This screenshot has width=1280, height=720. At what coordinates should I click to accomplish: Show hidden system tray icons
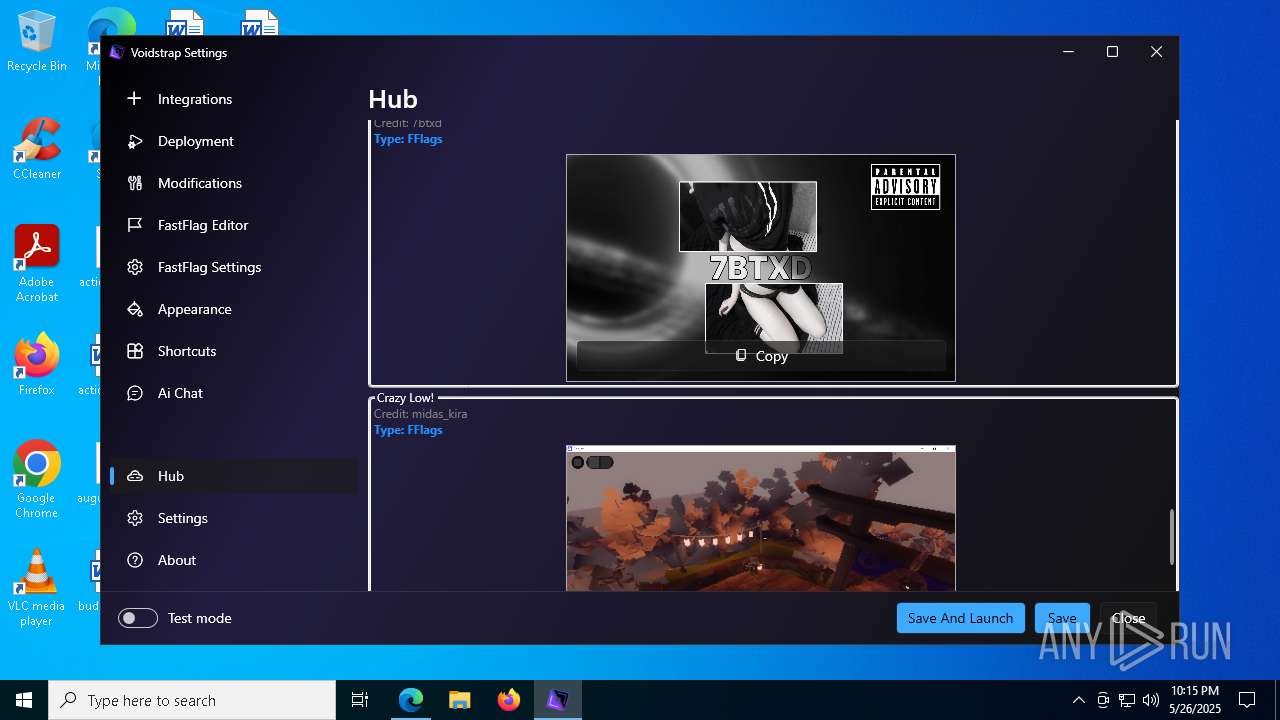[1078, 700]
